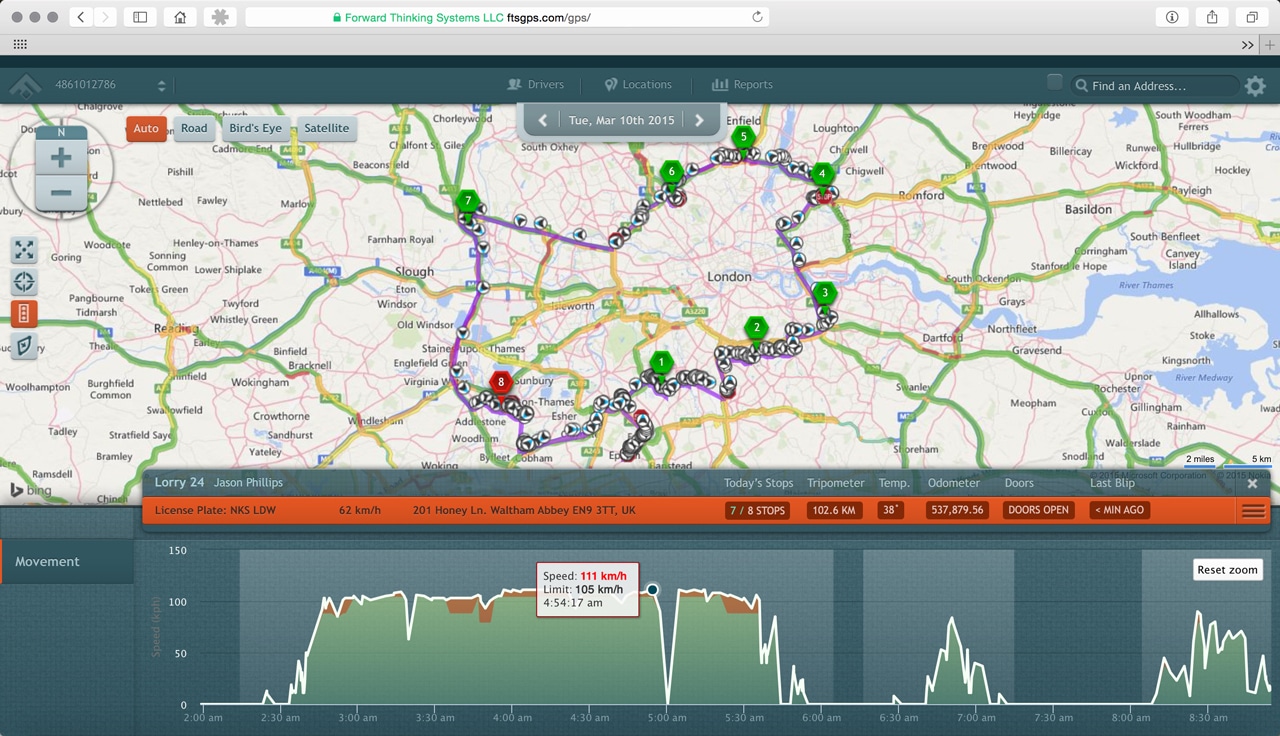Toggle Safari sidebar button
Image resolution: width=1280 pixels, height=736 pixels.
140,17
